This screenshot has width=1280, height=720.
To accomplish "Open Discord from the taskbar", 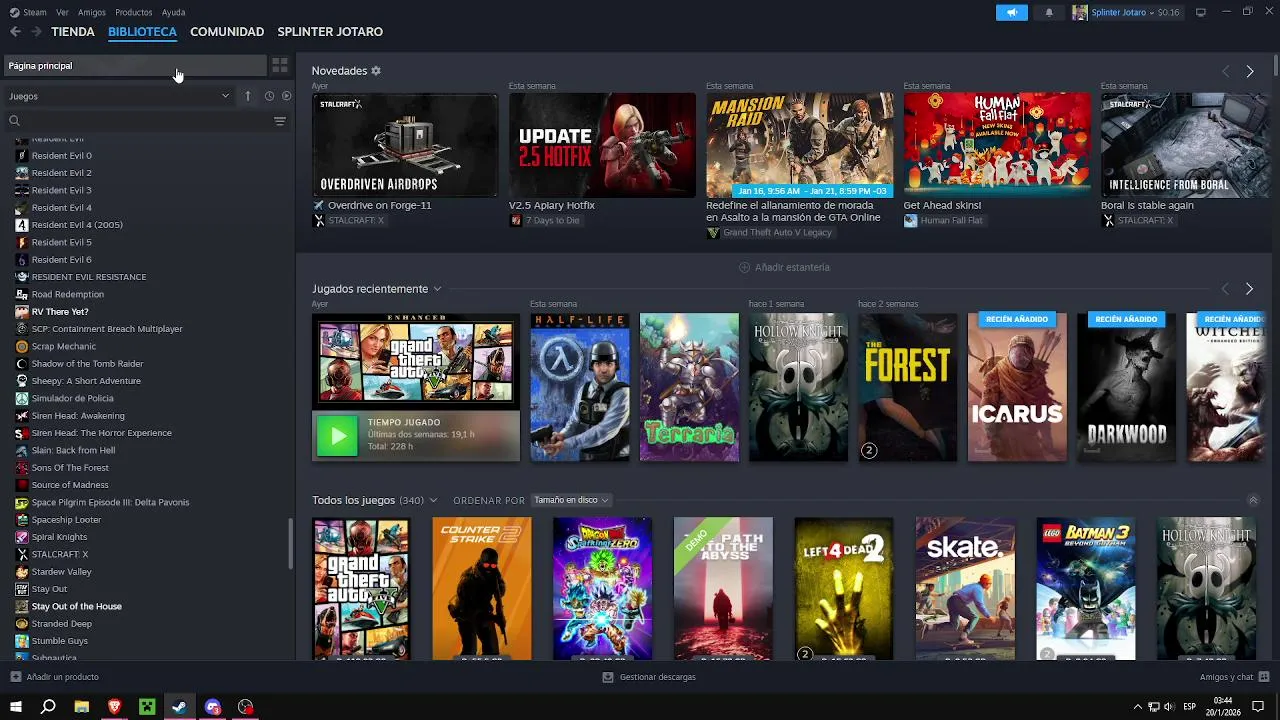I will 212,707.
